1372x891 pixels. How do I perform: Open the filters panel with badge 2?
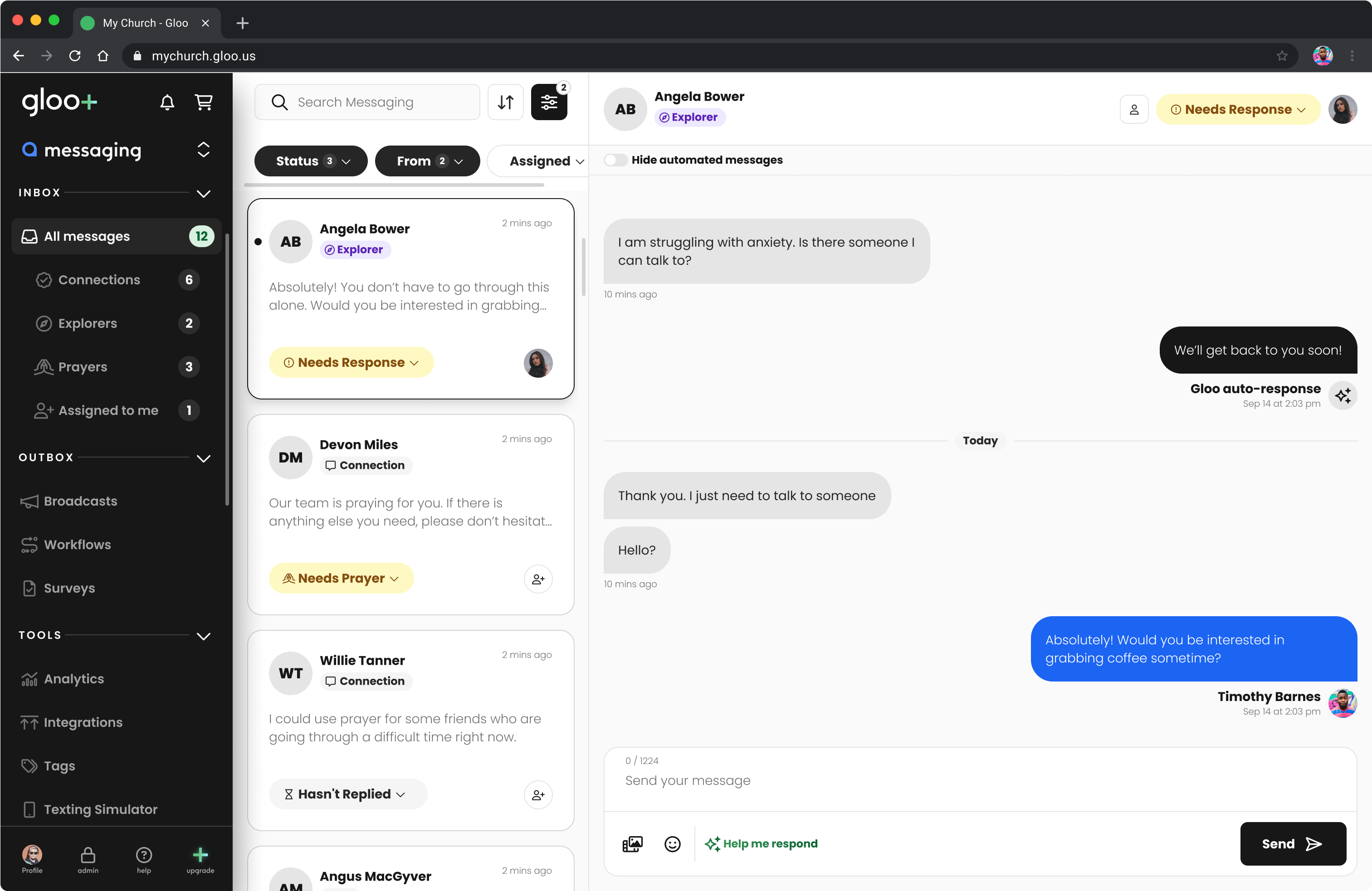click(549, 102)
